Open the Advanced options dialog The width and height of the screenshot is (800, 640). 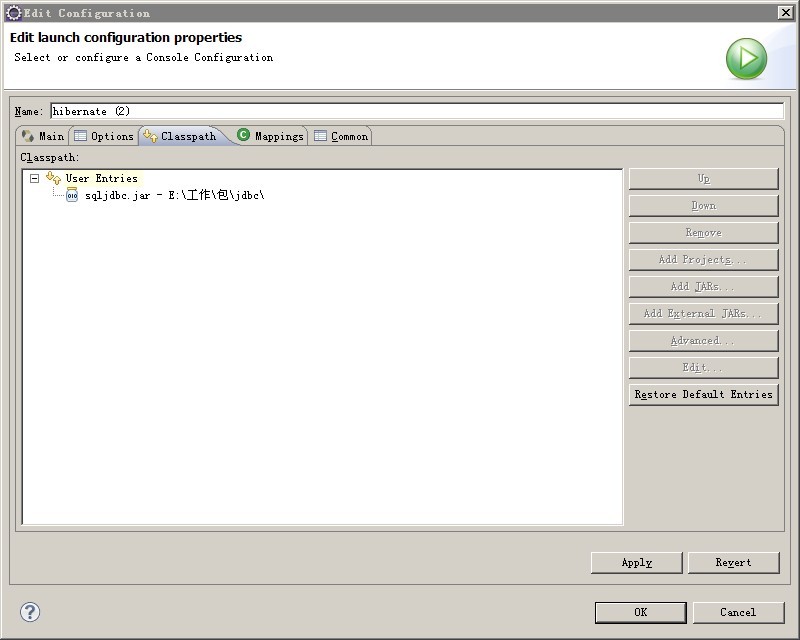click(703, 340)
